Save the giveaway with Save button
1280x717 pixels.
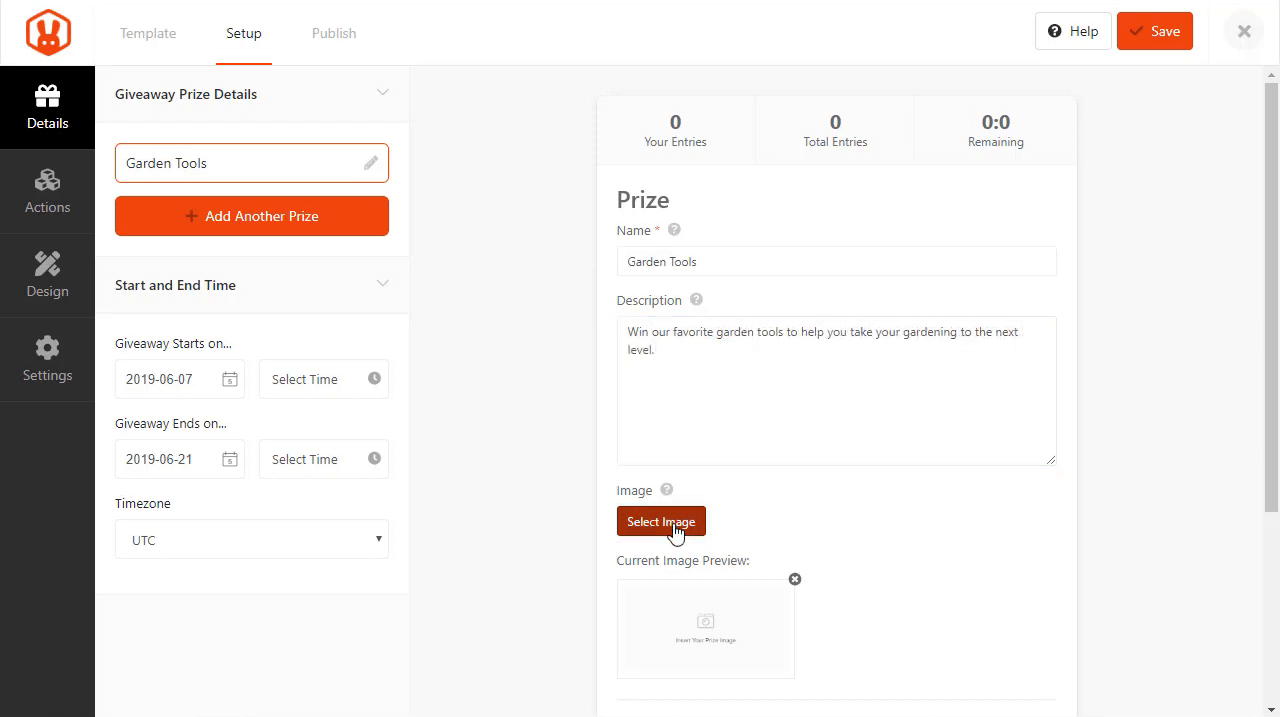click(1154, 31)
